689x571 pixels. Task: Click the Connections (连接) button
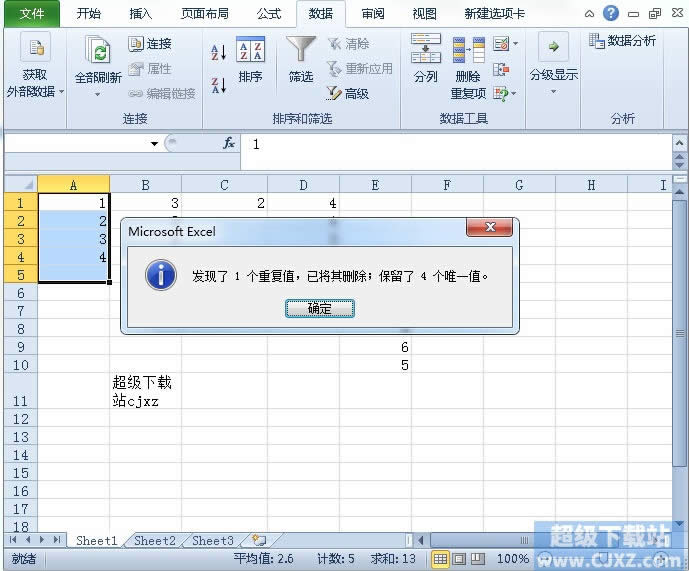150,44
